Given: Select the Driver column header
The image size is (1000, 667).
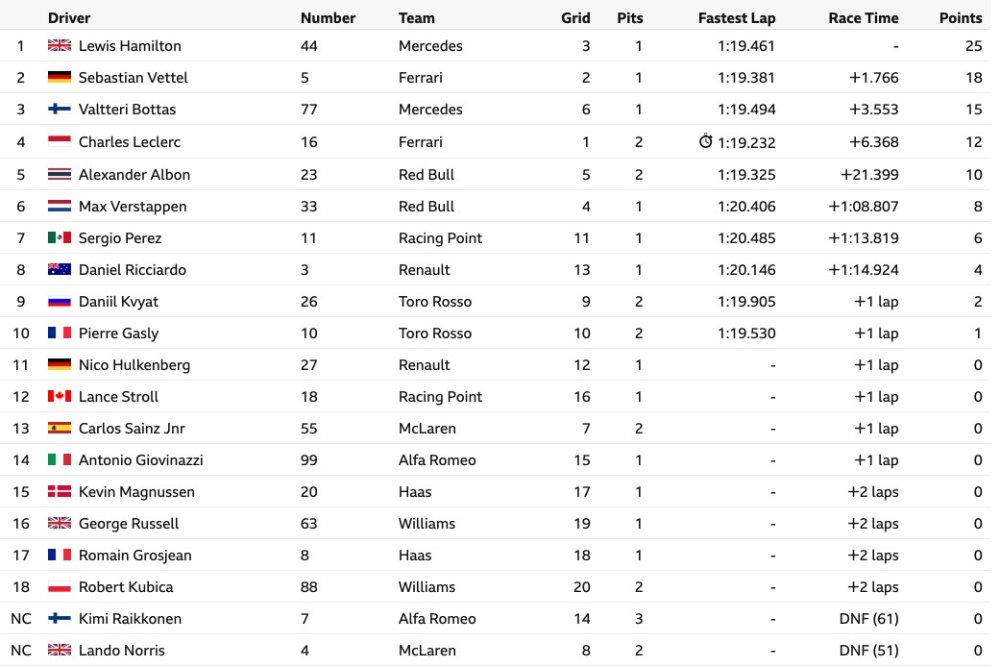Looking at the screenshot, I should pyautogui.click(x=69, y=18).
